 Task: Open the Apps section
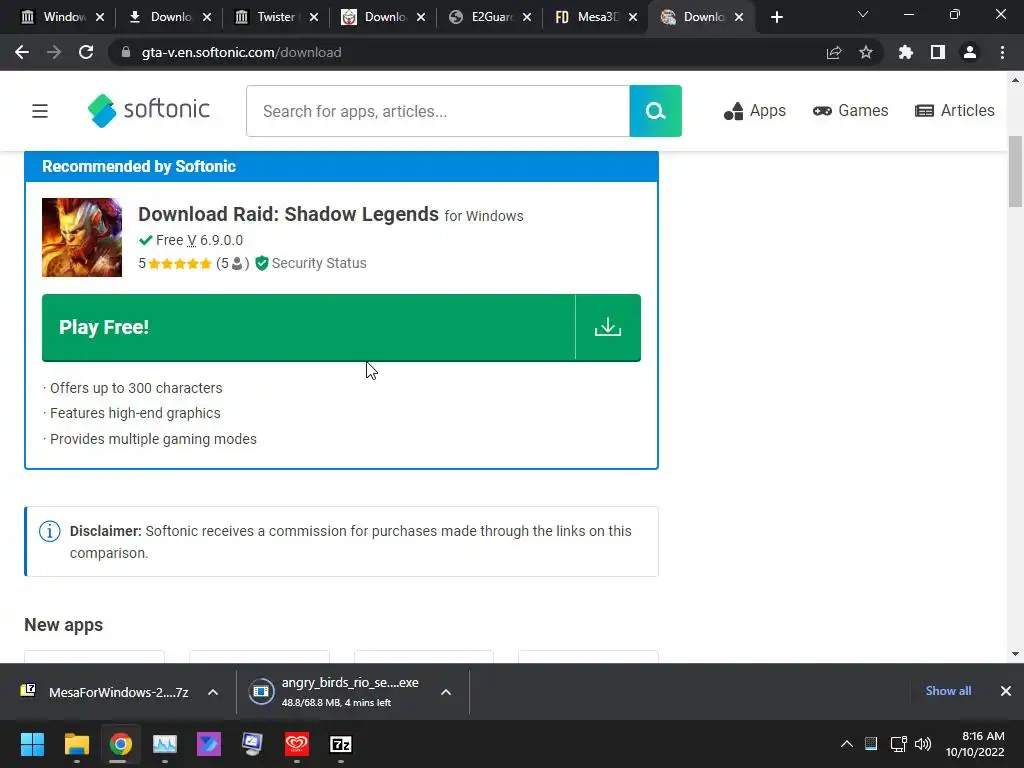[754, 111]
